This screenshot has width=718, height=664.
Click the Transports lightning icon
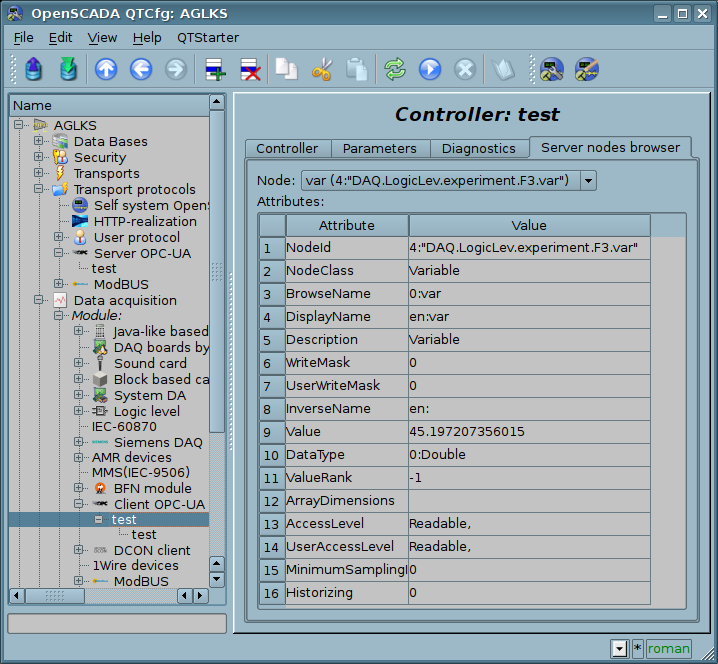(x=60, y=173)
